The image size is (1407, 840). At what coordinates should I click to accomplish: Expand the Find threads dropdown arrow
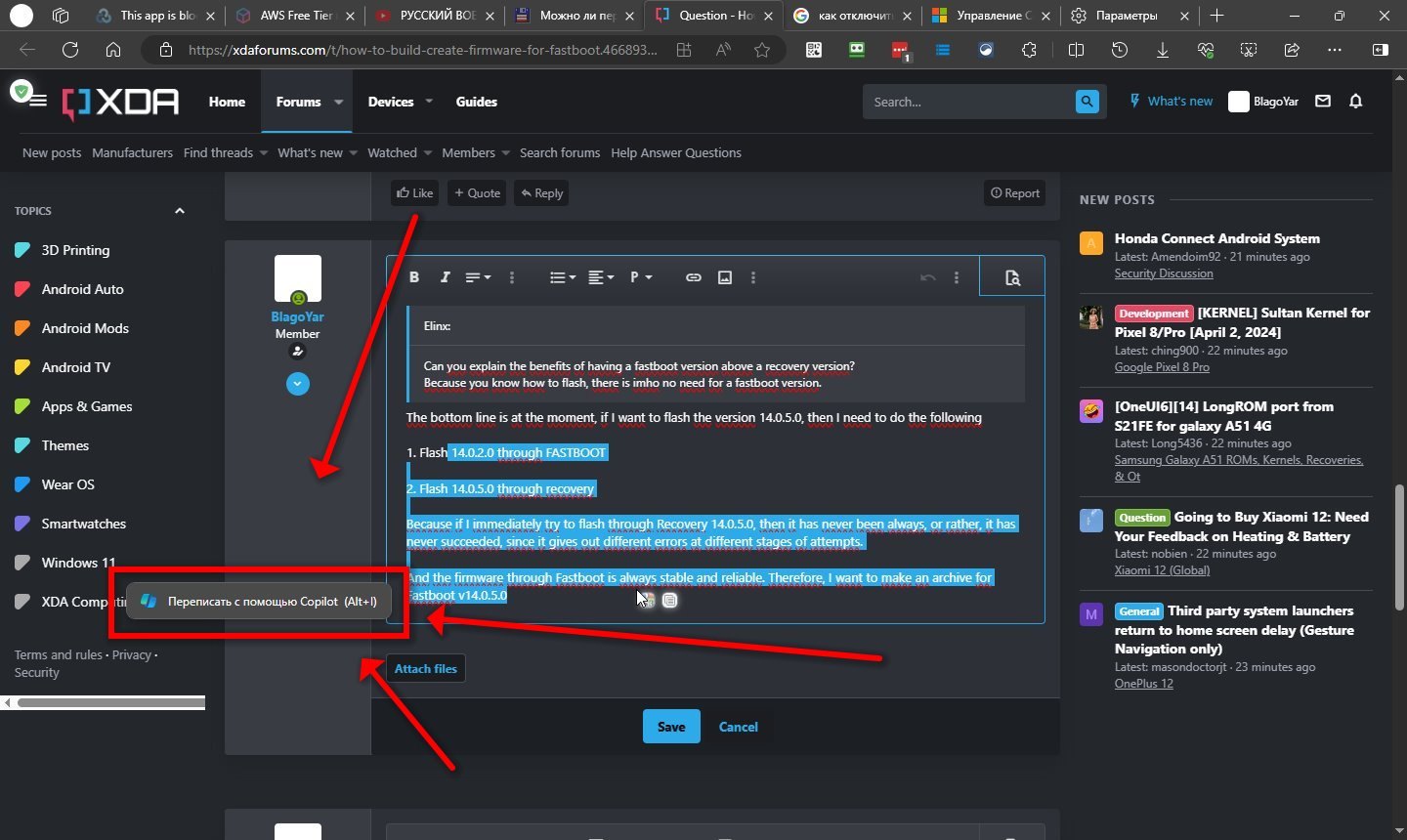point(264,153)
